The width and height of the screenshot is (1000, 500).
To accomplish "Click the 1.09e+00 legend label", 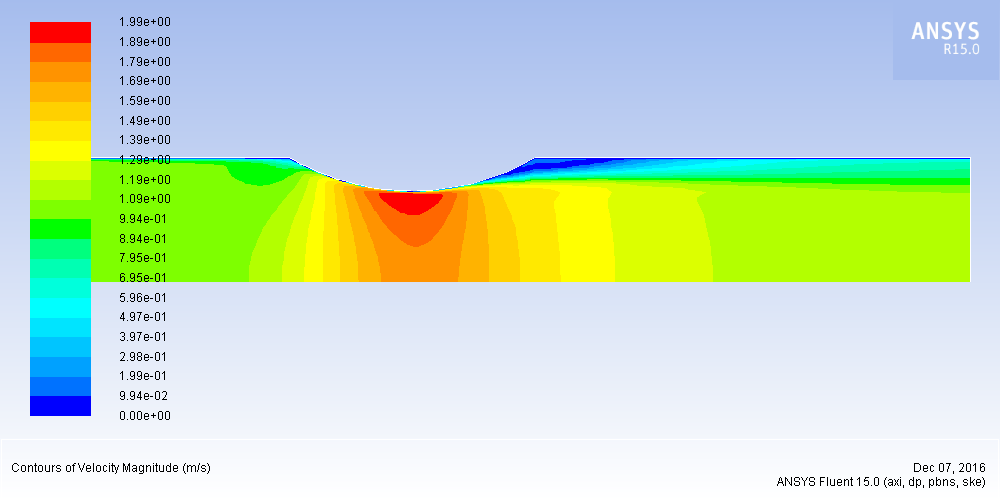I will (145, 199).
